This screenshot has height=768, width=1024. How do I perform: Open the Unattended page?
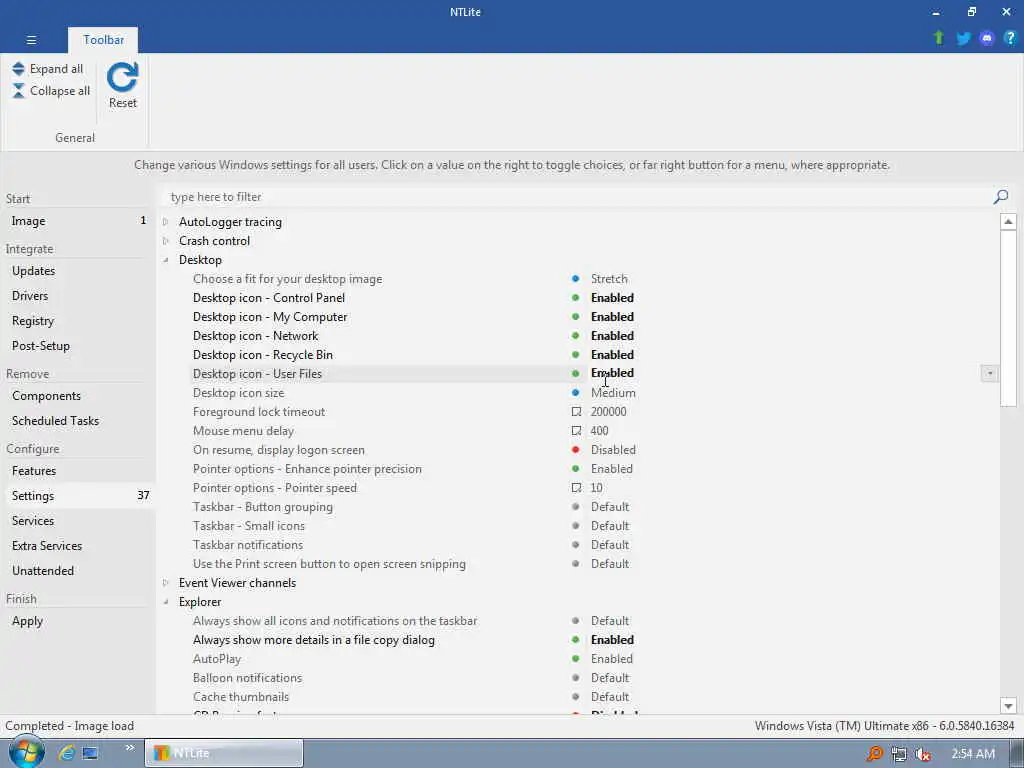coord(78,571)
